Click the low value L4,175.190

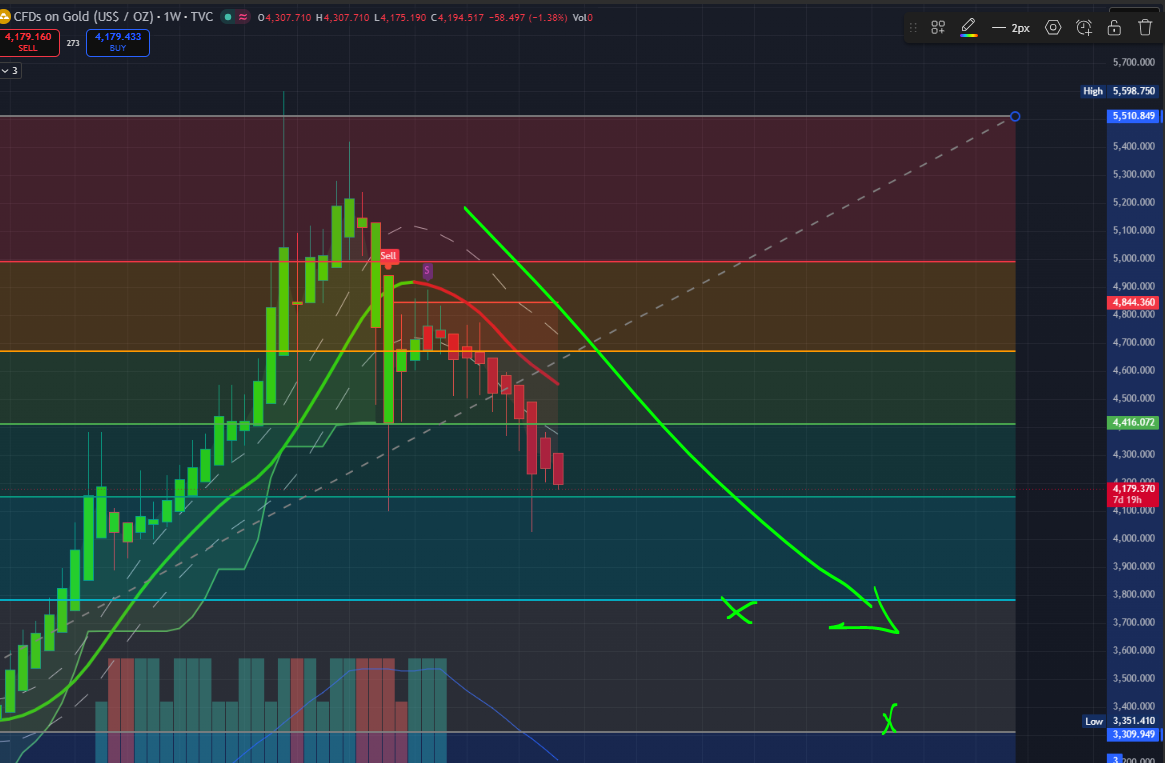tap(400, 17)
